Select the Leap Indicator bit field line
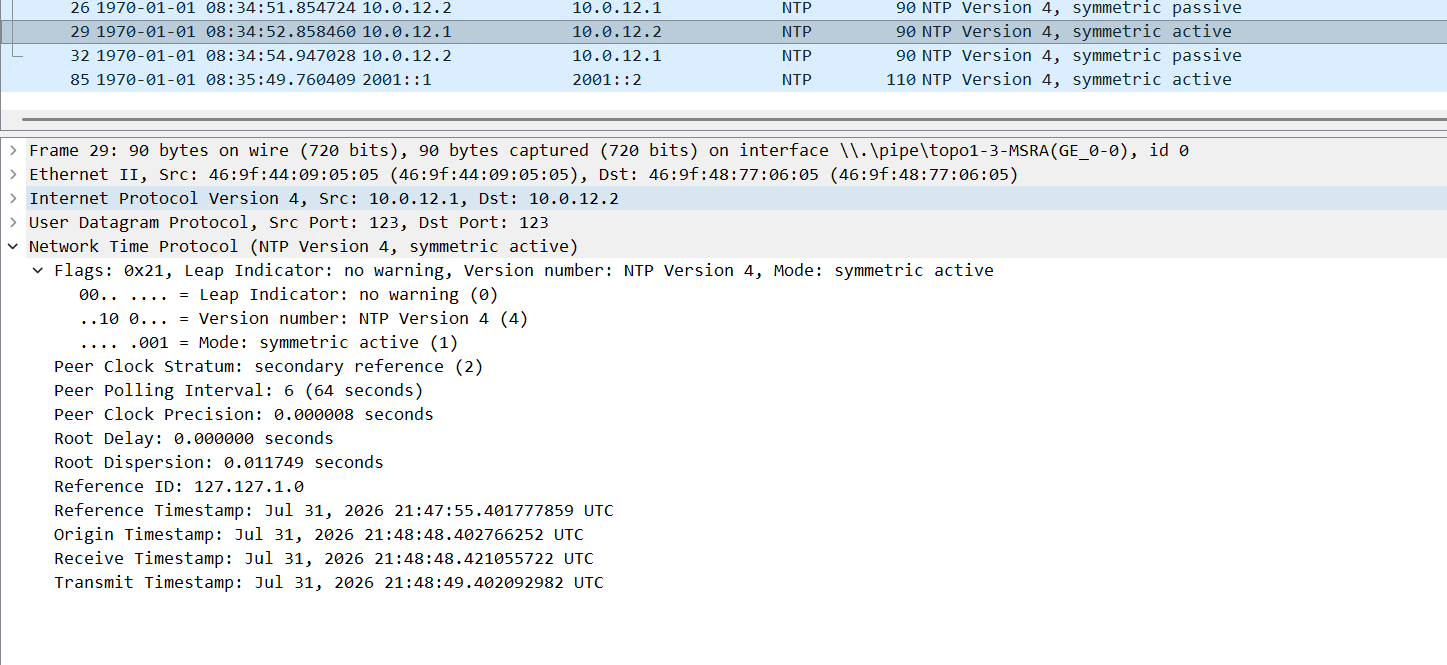1447x665 pixels. [288, 295]
